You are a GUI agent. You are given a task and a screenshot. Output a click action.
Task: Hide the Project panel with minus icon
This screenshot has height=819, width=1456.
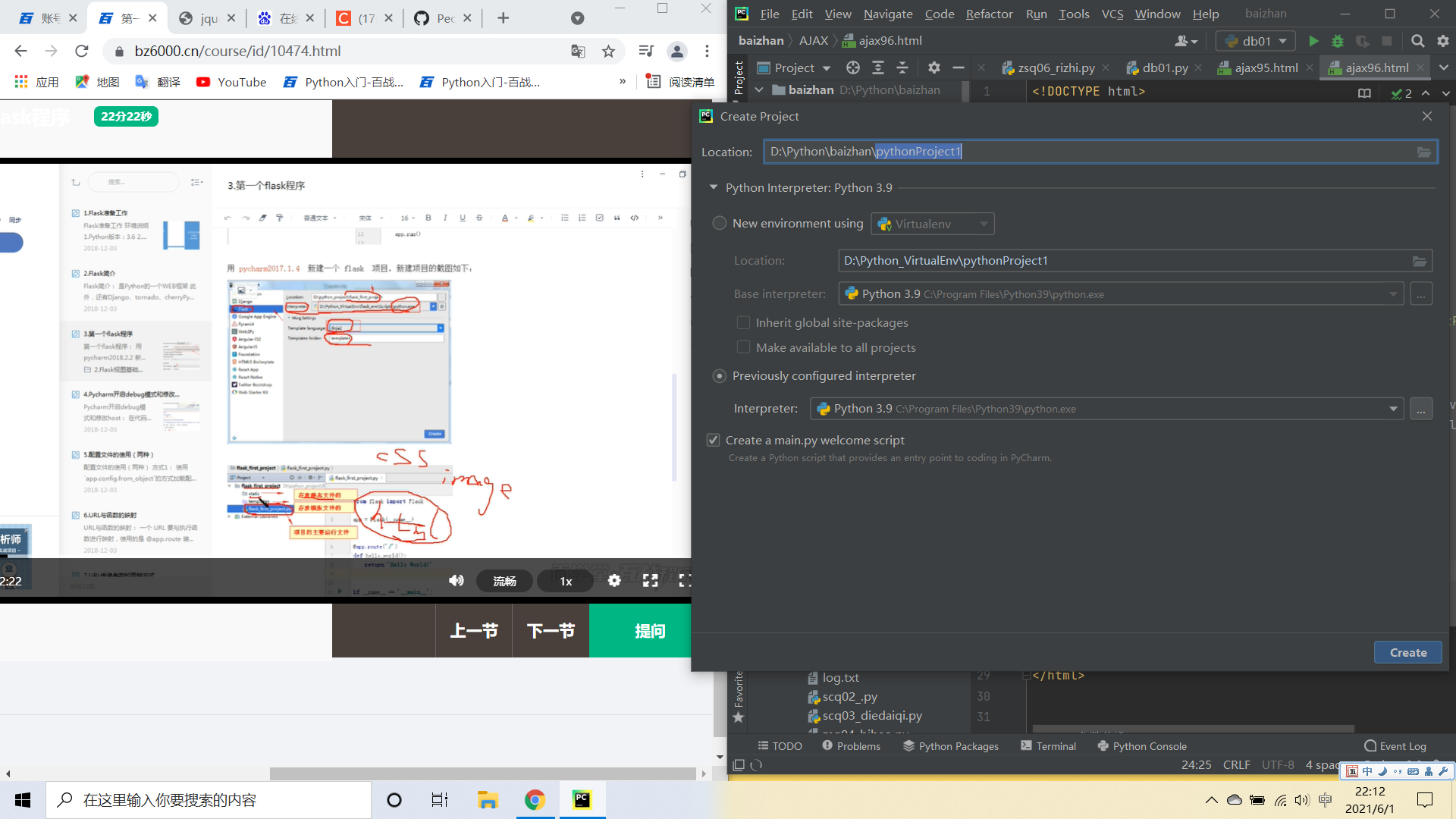point(959,68)
